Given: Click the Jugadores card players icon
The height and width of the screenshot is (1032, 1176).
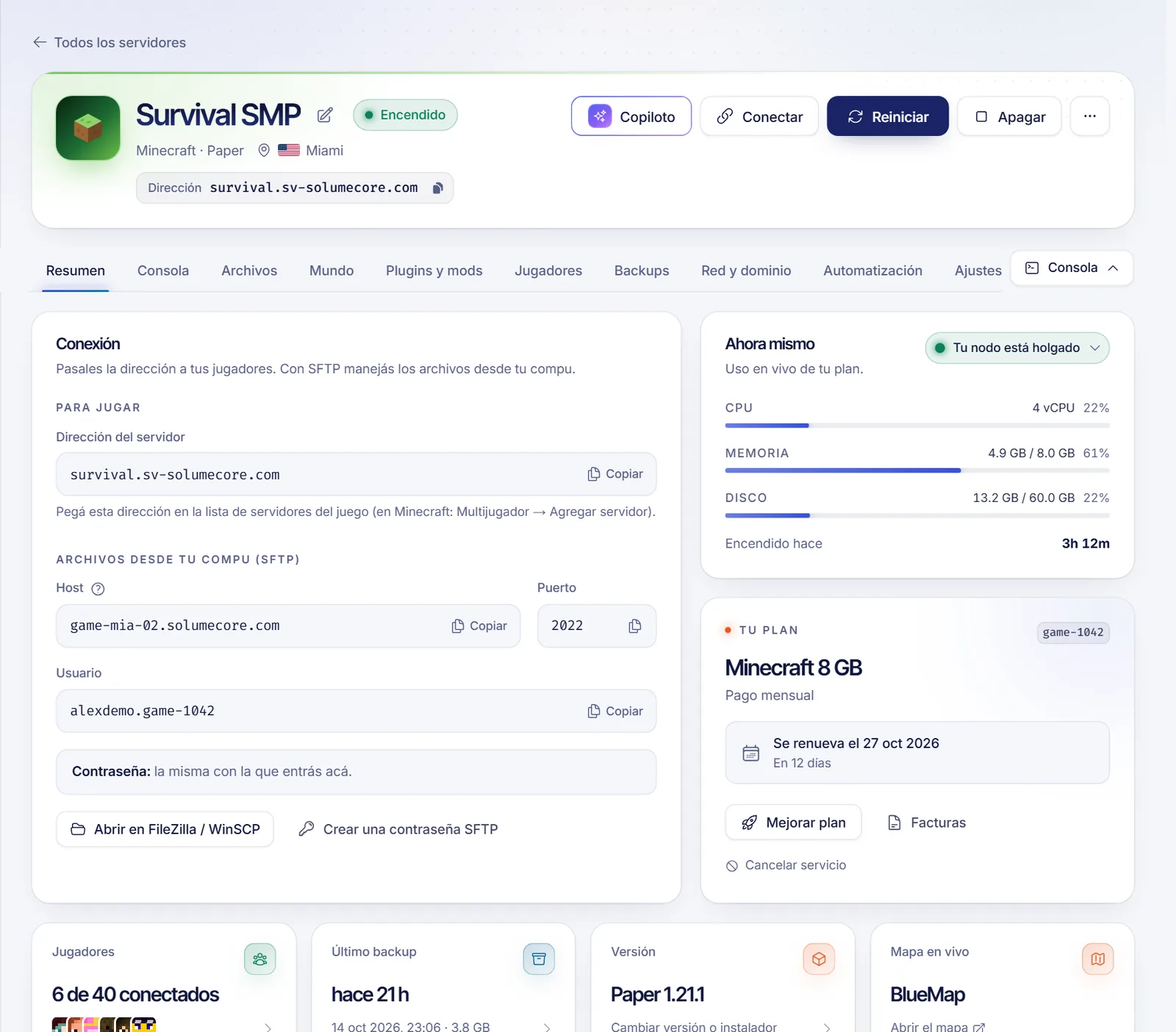Looking at the screenshot, I should (259, 959).
